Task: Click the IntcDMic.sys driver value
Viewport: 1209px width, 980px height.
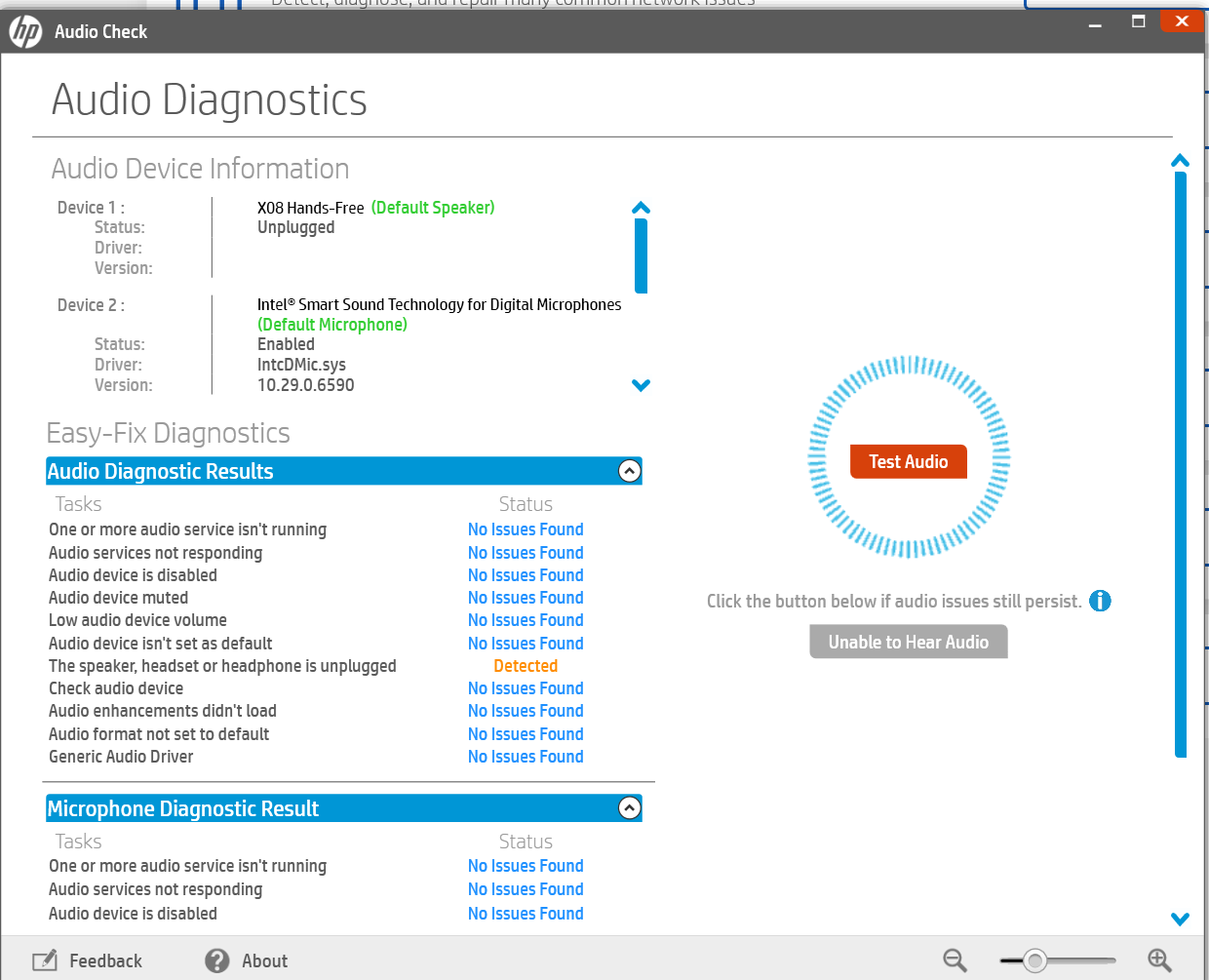Action: click(301, 365)
